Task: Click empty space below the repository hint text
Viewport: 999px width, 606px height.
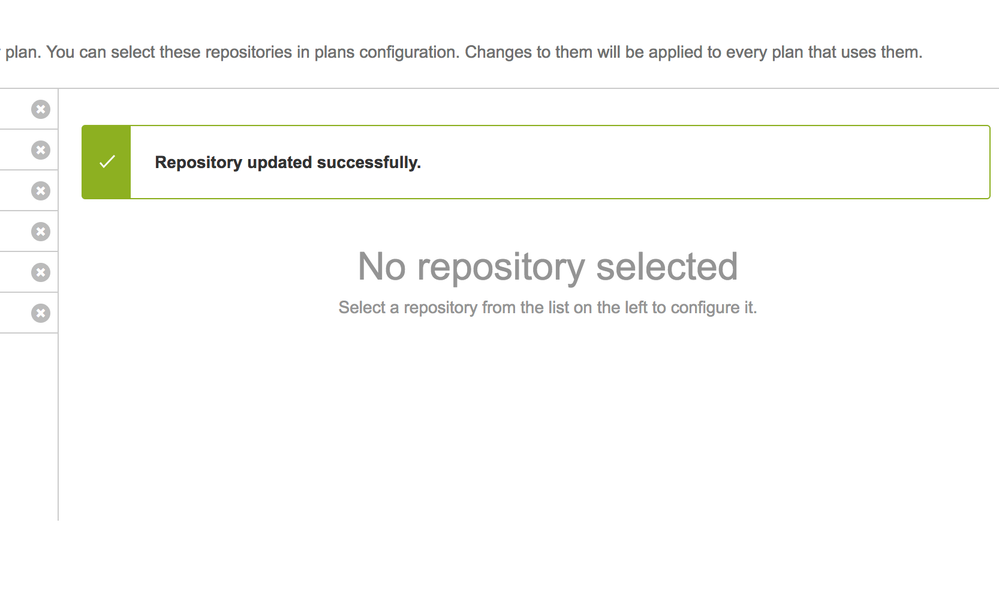Action: pyautogui.click(x=548, y=421)
